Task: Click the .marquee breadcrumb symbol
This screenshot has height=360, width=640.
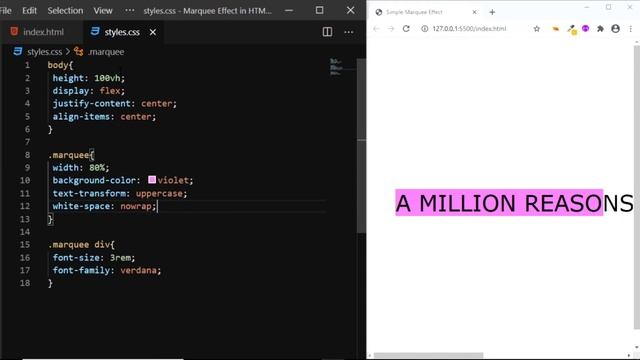Action: [106, 52]
